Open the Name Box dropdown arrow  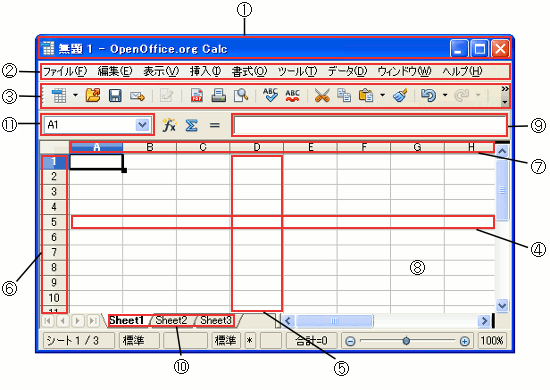tap(142, 125)
